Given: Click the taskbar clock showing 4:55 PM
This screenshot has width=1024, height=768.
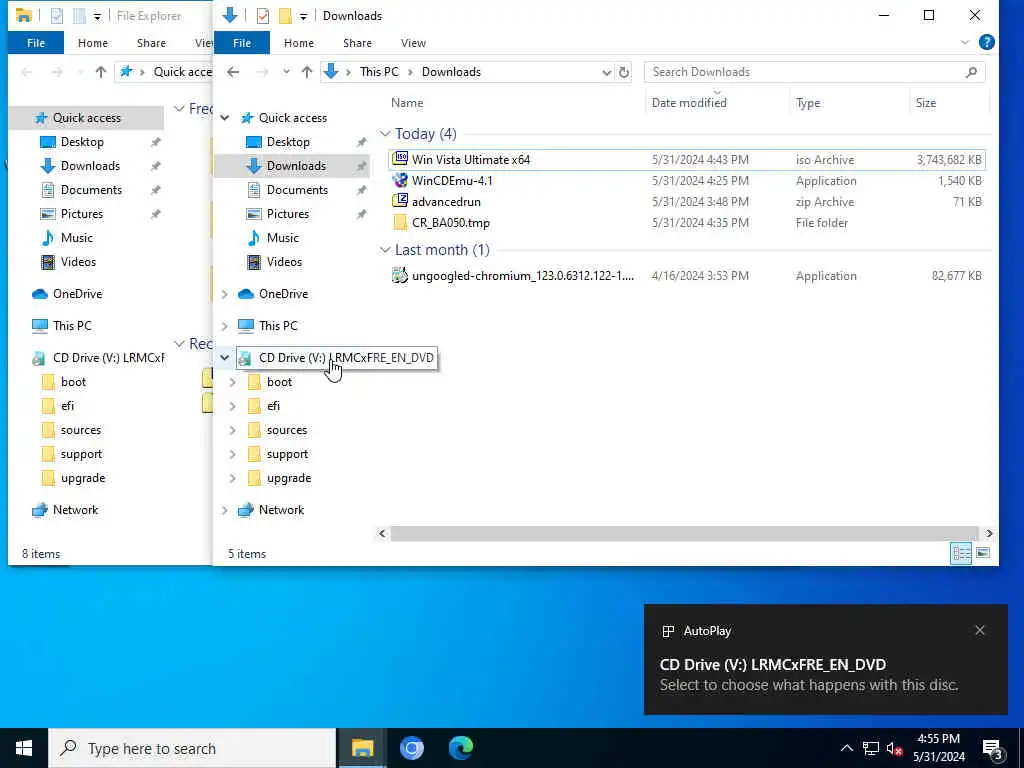Looking at the screenshot, I should tap(938, 748).
